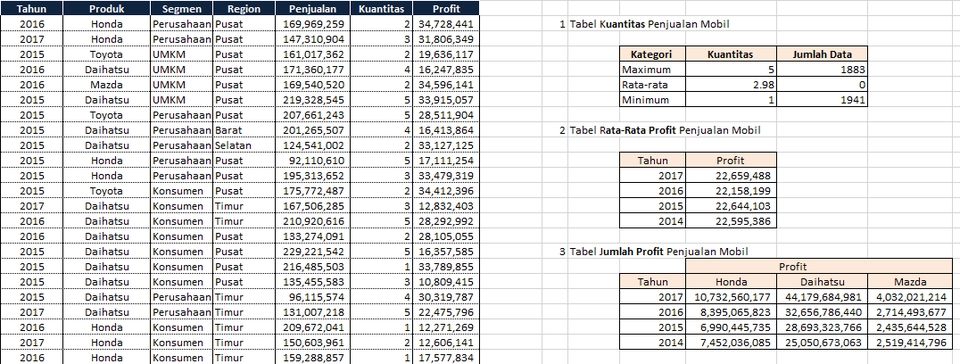960x364 pixels.
Task: Click Daihatsu profit cell 44,179,684,981
Action: [822, 297]
